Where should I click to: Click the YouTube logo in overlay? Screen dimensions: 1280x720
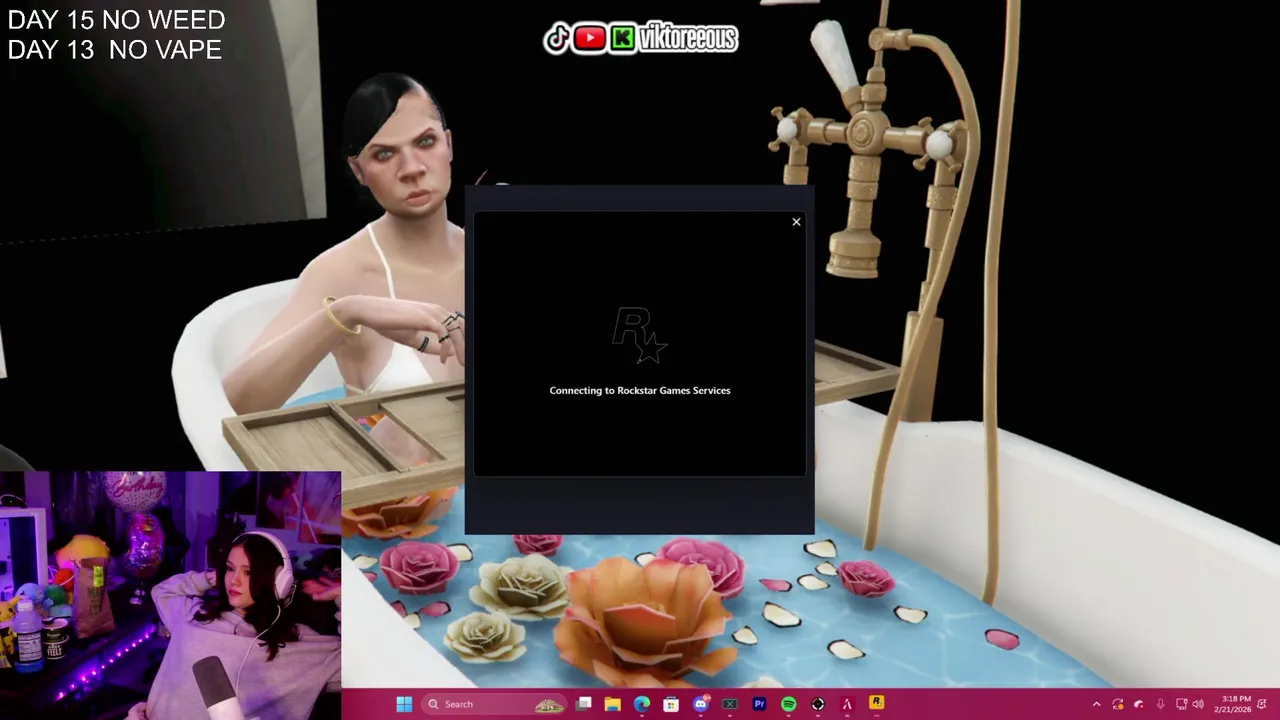(x=589, y=39)
